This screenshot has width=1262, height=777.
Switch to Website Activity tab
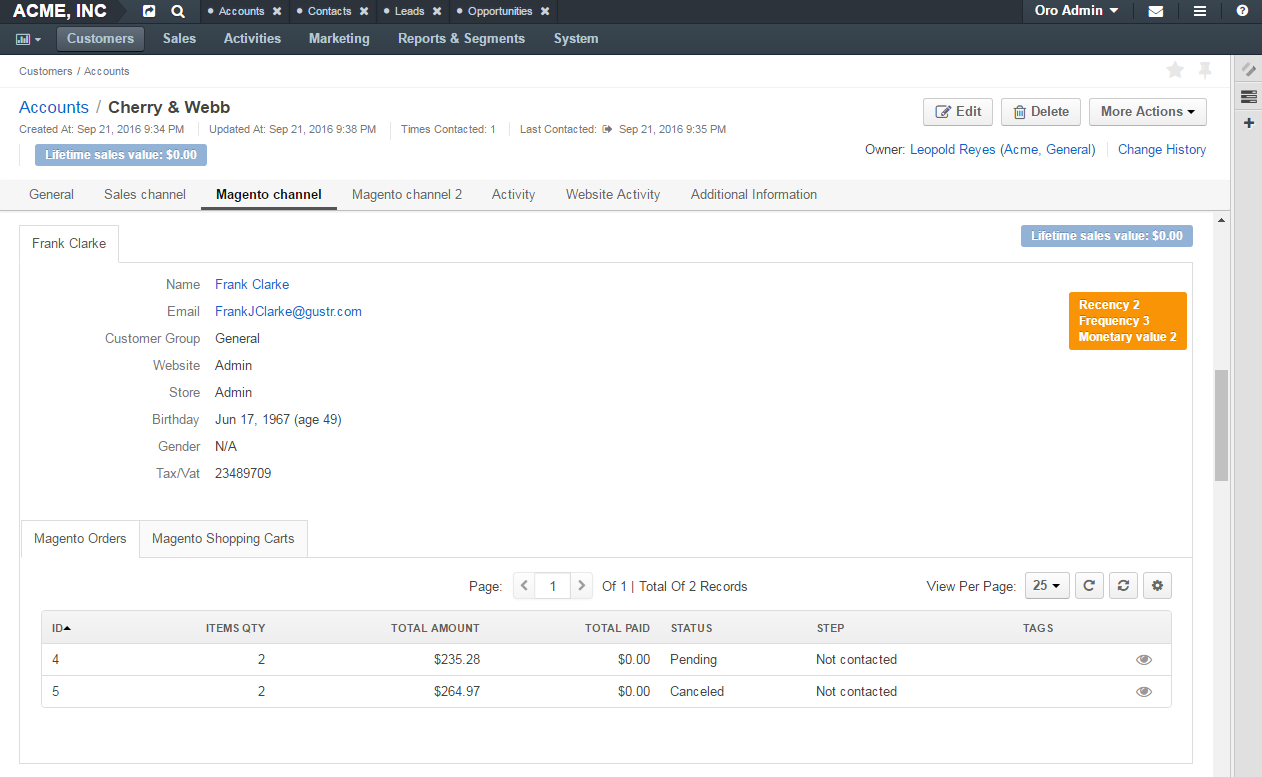click(x=613, y=194)
